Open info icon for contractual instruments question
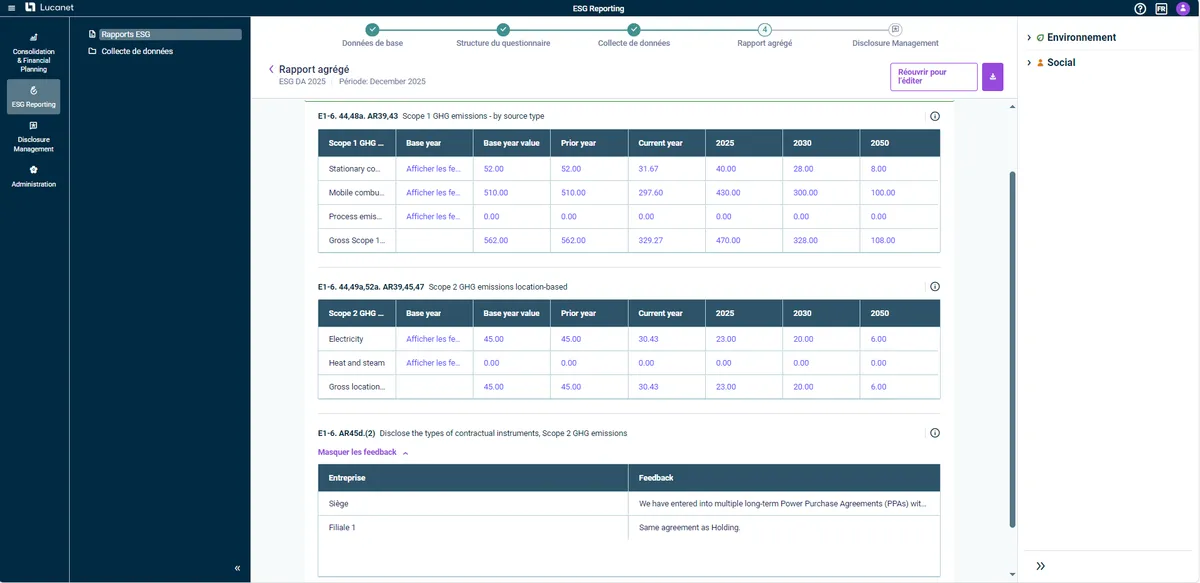 coord(935,433)
